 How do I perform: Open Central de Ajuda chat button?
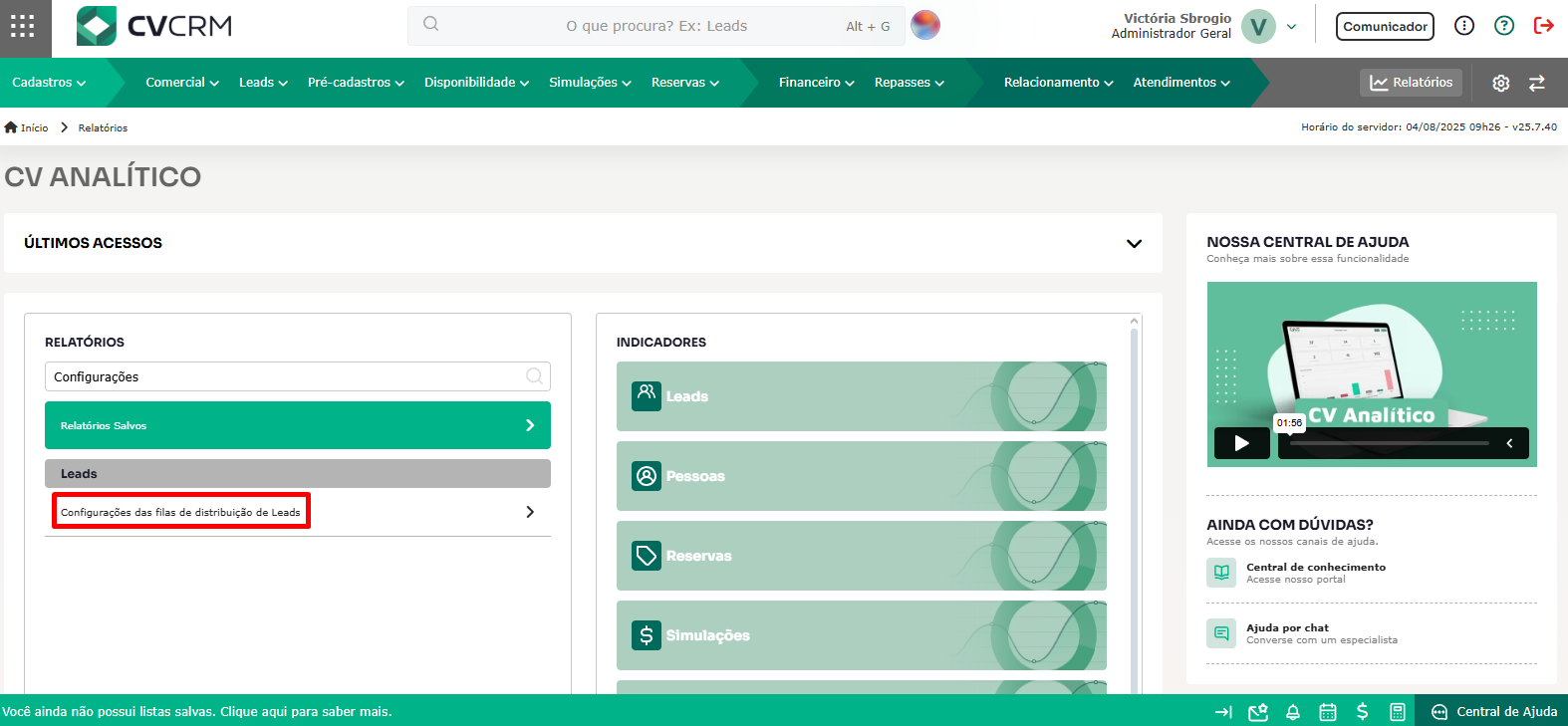(1493, 711)
